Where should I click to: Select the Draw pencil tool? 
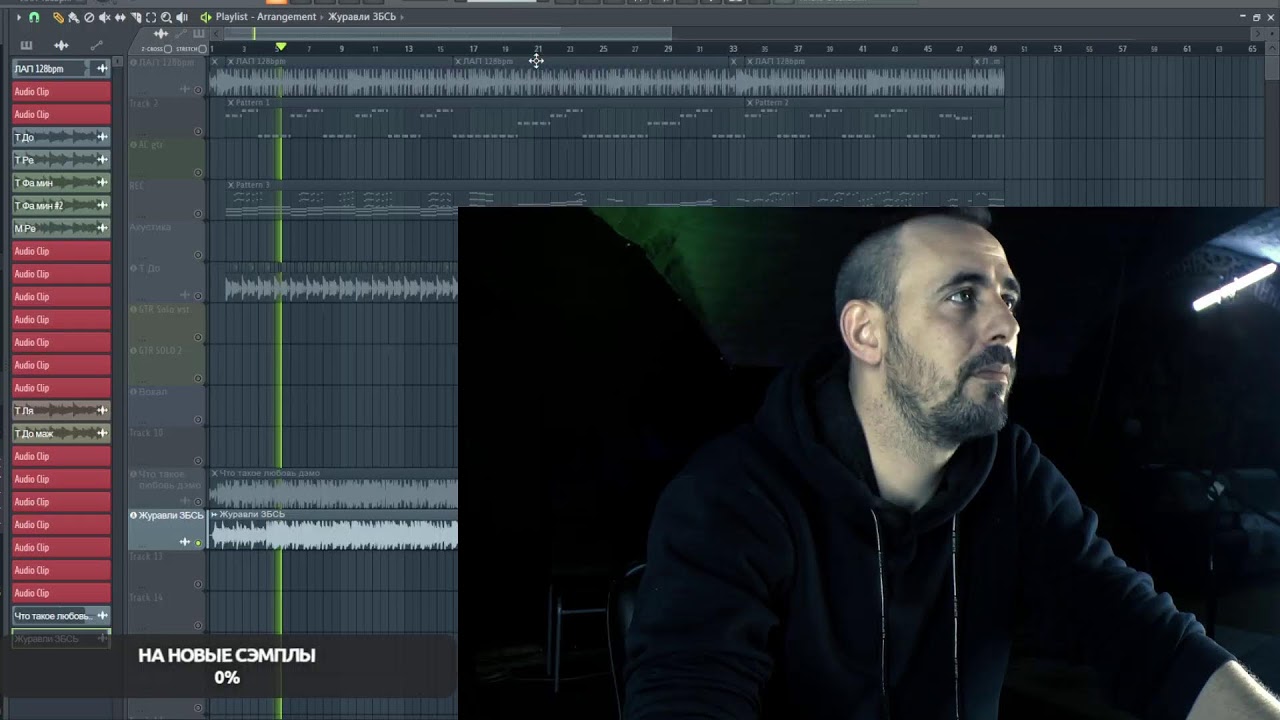pyautogui.click(x=58, y=17)
